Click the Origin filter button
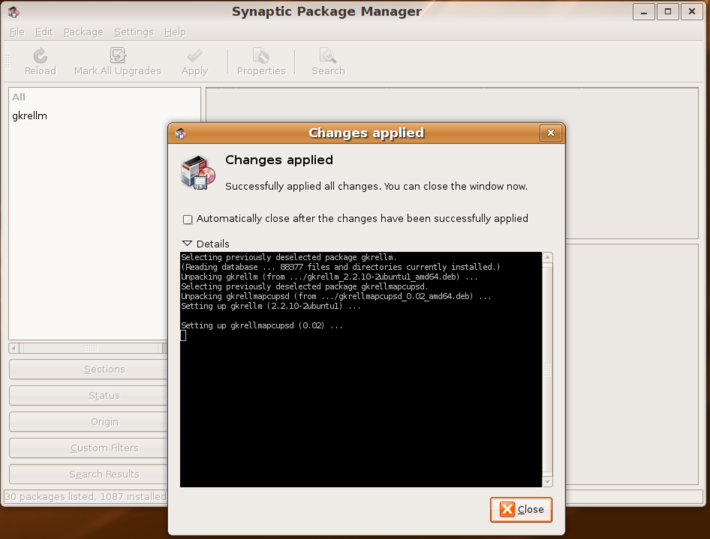 88,422
